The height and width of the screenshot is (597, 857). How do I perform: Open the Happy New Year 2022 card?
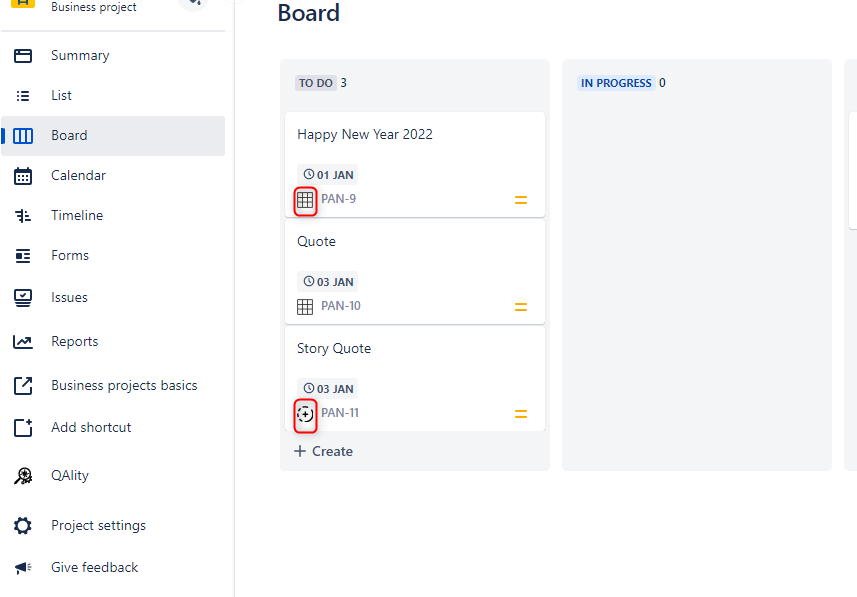pos(415,165)
